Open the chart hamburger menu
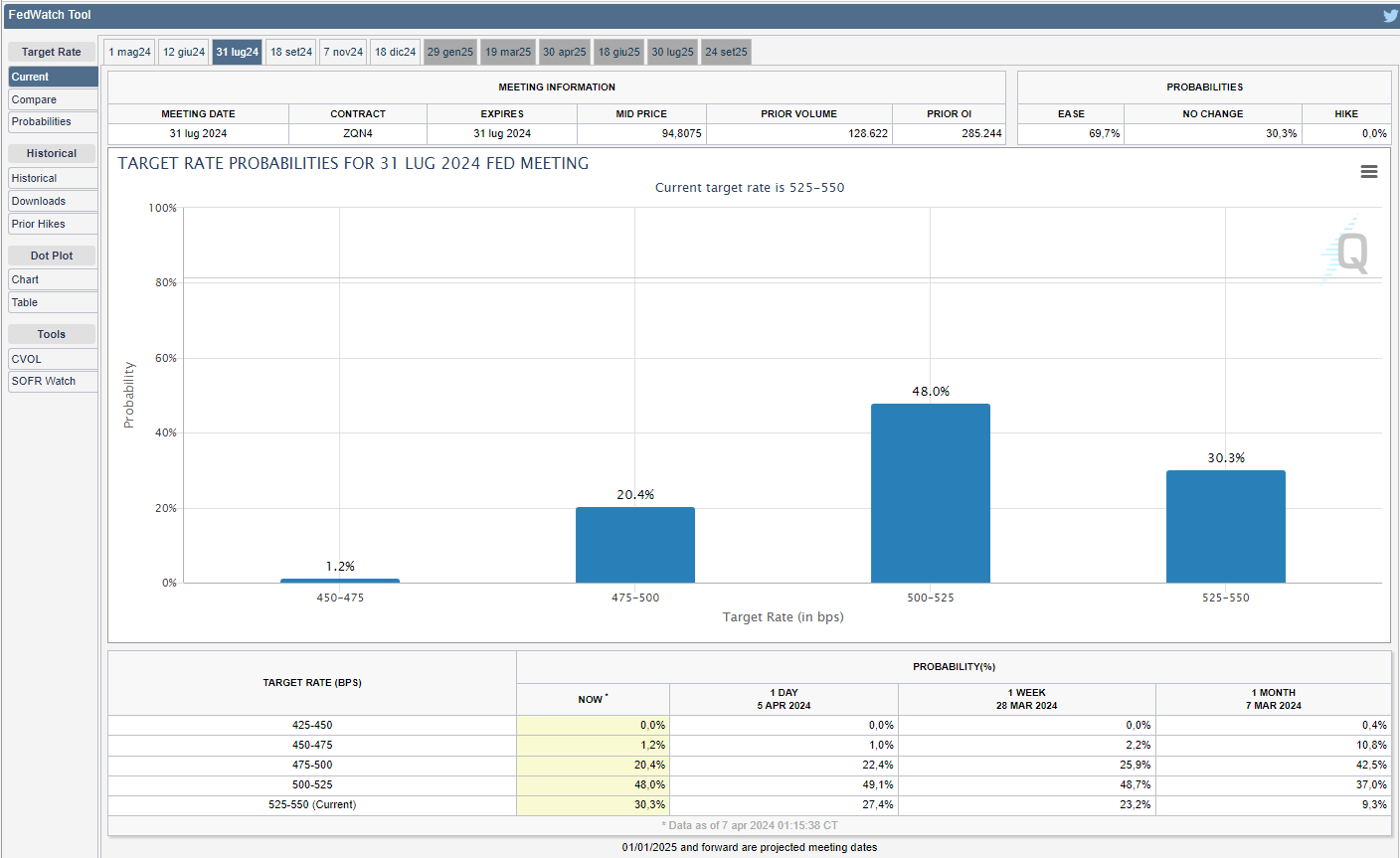 (x=1368, y=172)
